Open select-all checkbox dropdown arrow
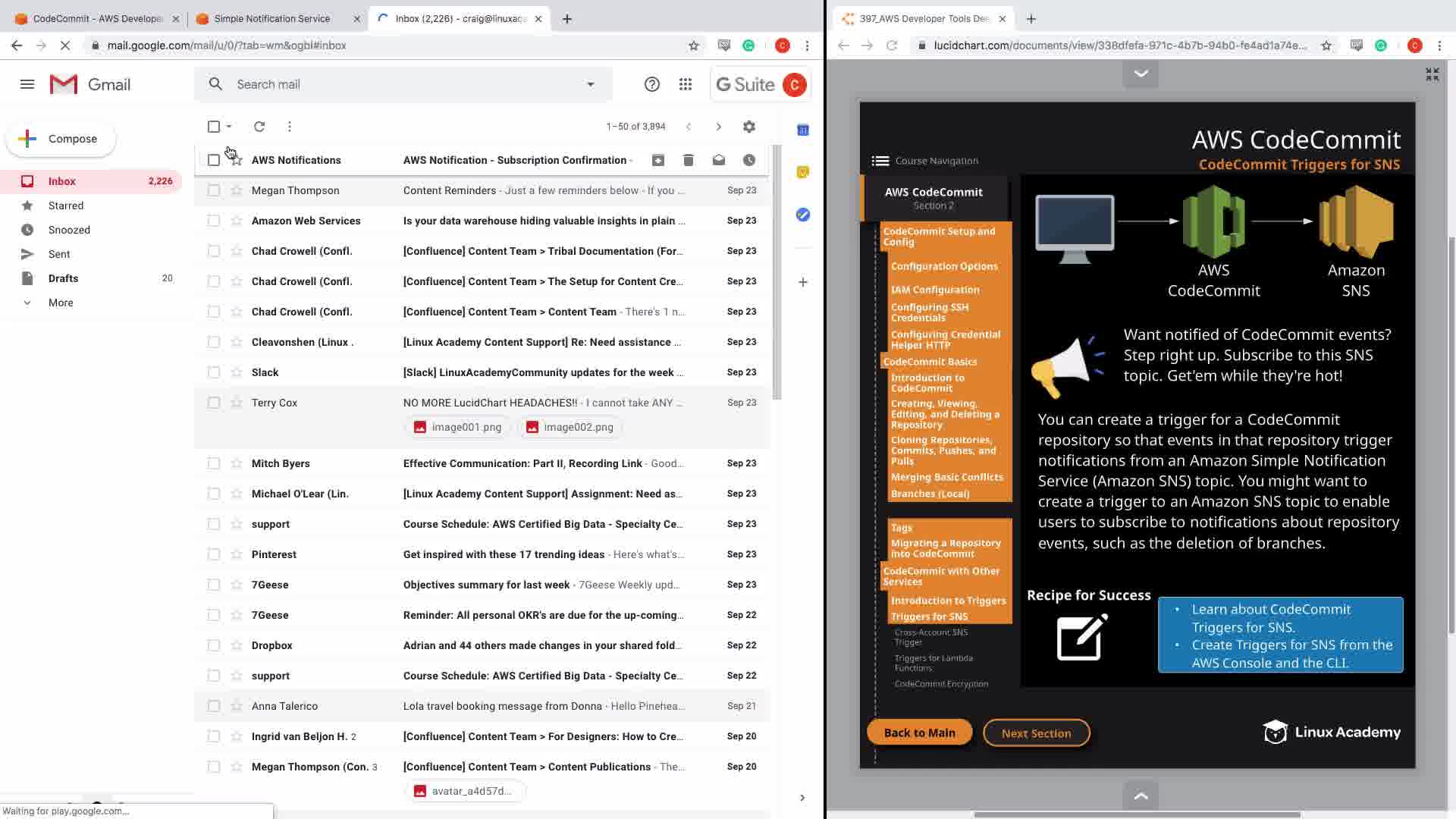The width and height of the screenshot is (1456, 819). [229, 127]
